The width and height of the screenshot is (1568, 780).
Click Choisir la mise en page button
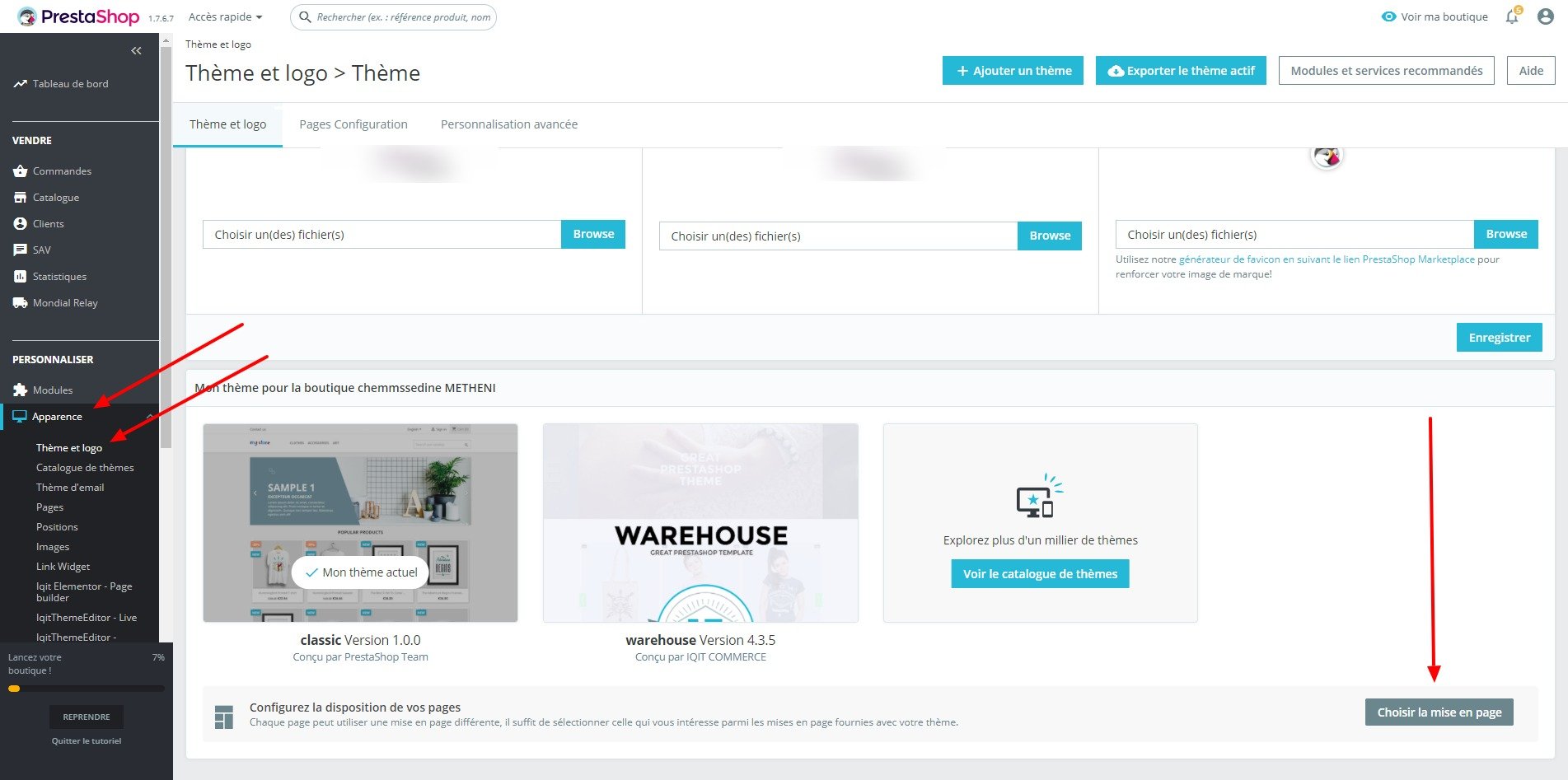pos(1439,712)
